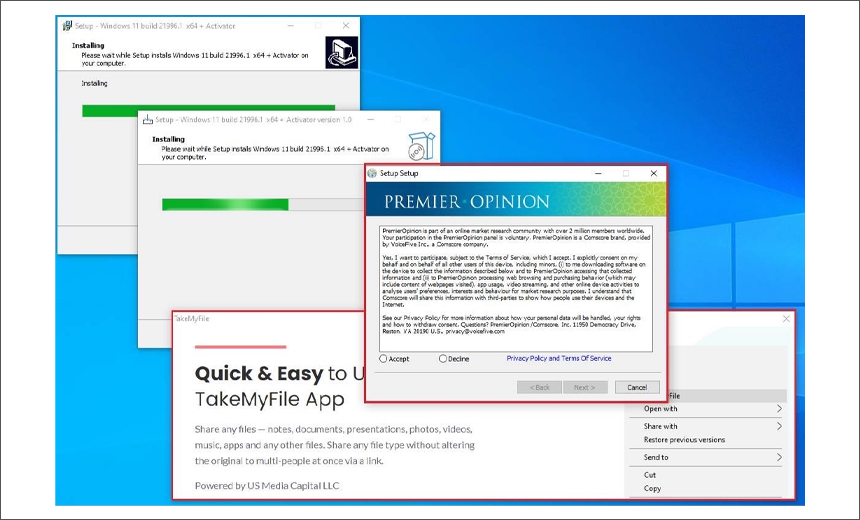Viewport: 860px width, 520px height.
Task: Close the Setup Setup window
Action: [x=653, y=173]
